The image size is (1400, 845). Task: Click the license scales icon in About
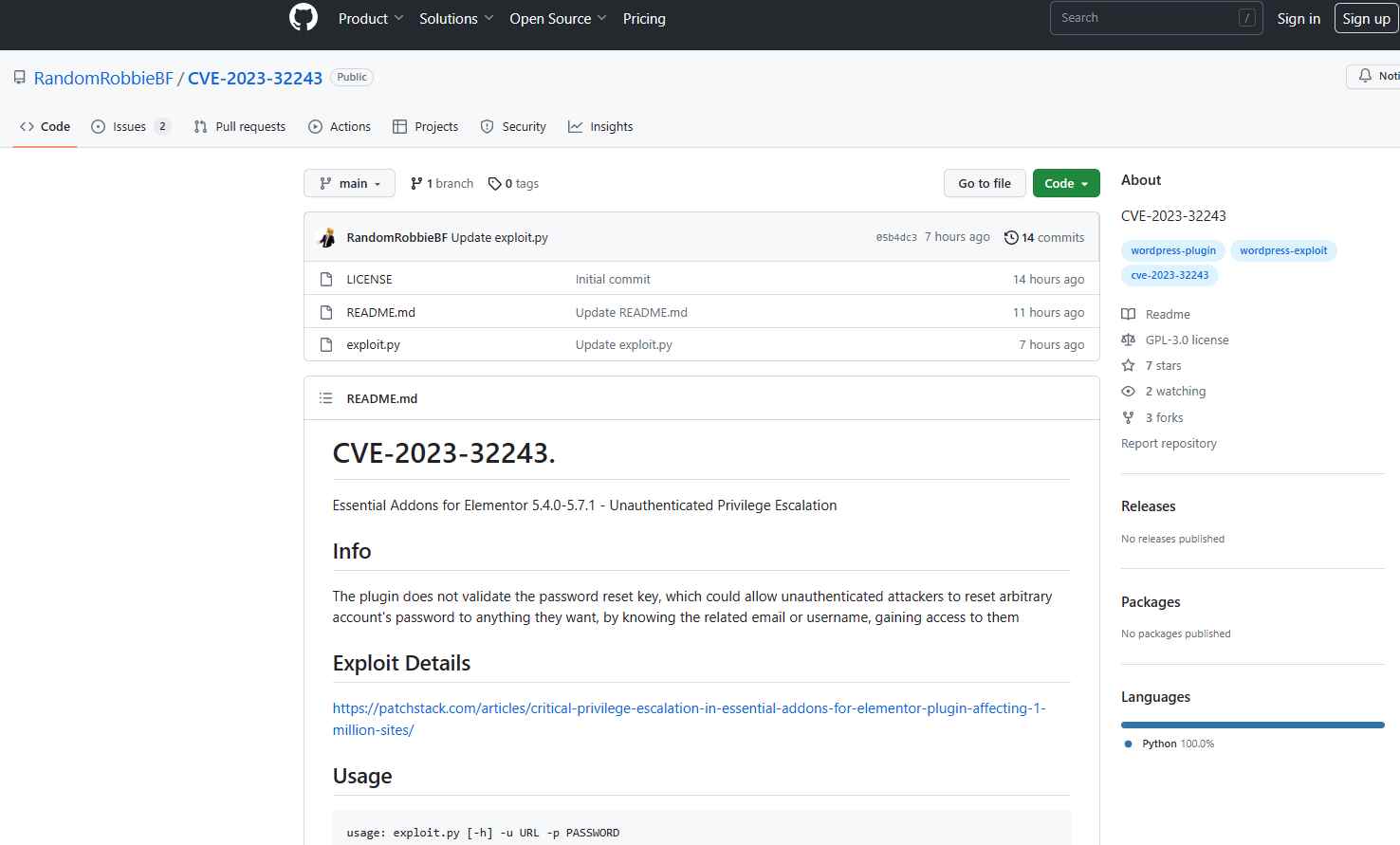(1128, 340)
